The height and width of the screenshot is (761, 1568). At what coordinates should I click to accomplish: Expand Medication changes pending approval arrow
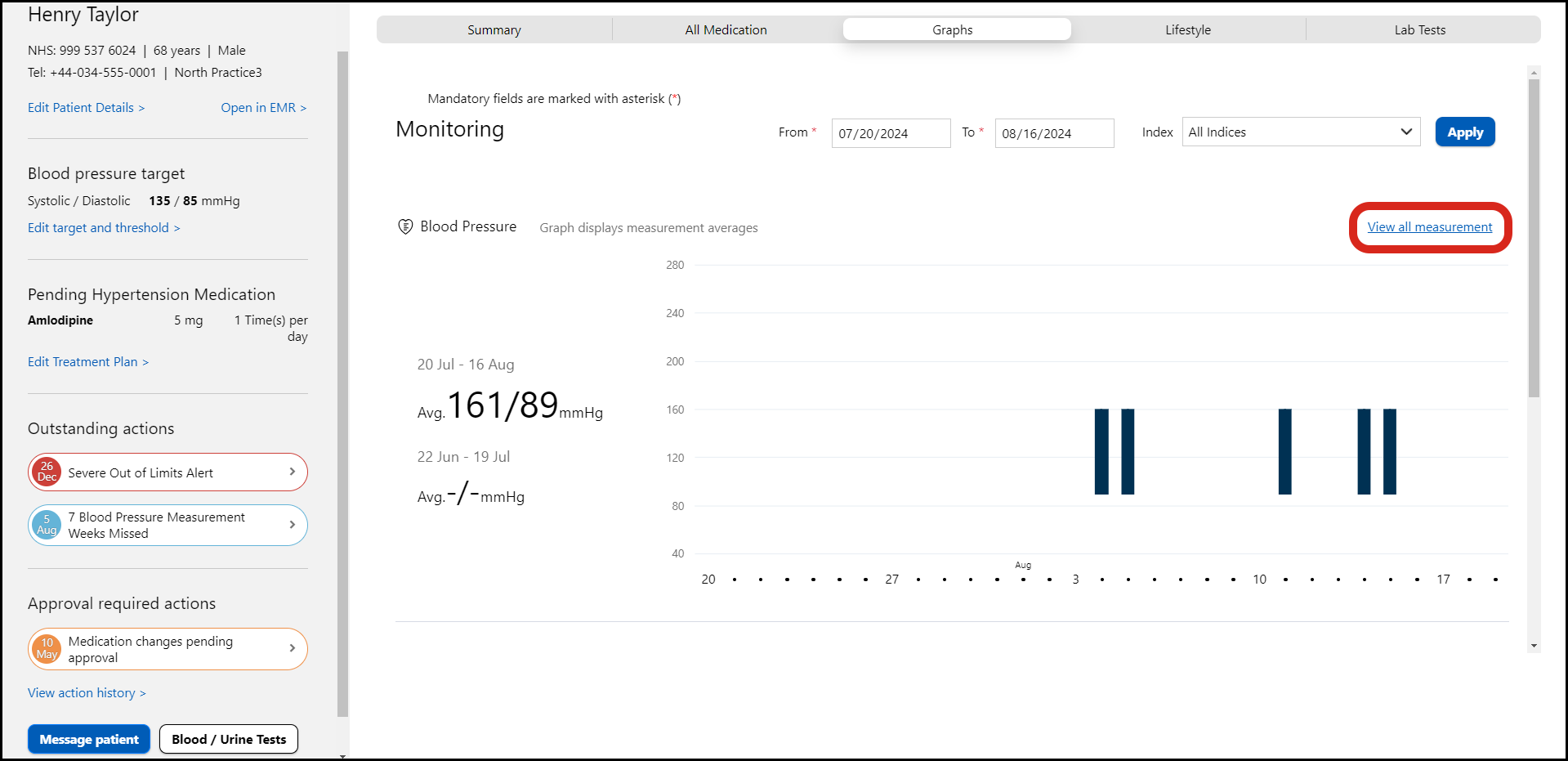point(293,648)
